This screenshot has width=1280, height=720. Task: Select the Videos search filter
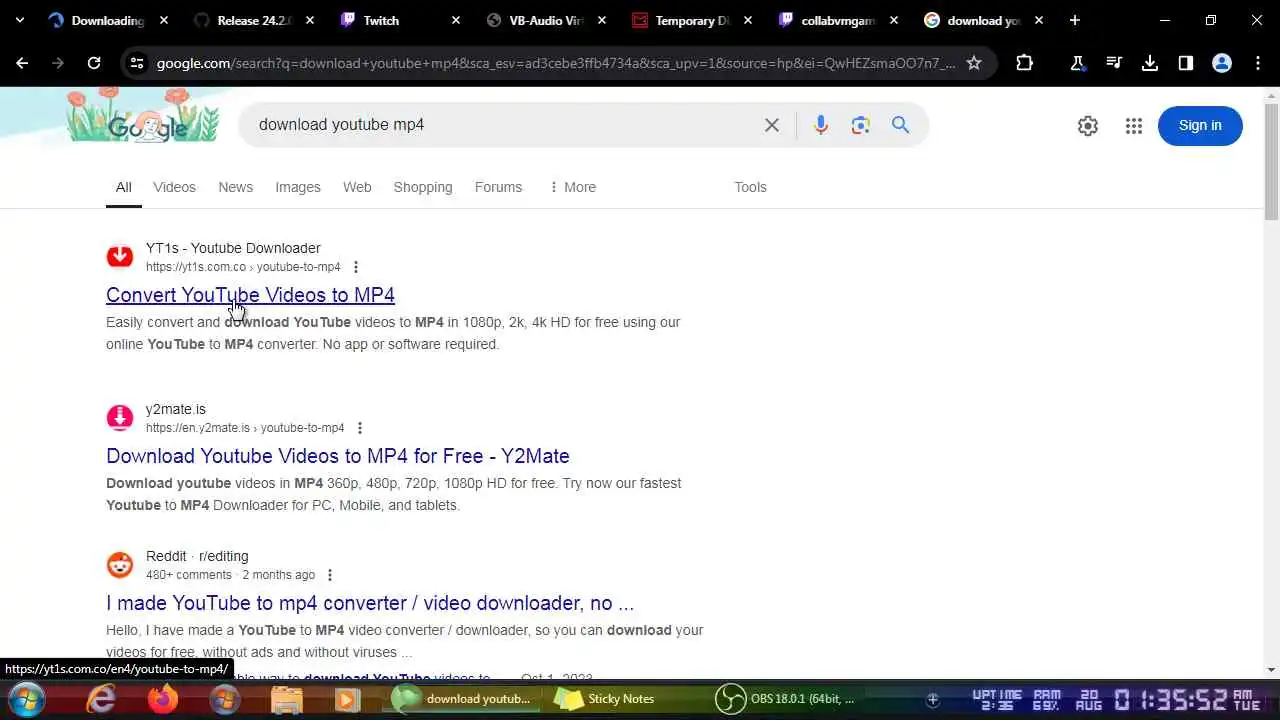(174, 187)
